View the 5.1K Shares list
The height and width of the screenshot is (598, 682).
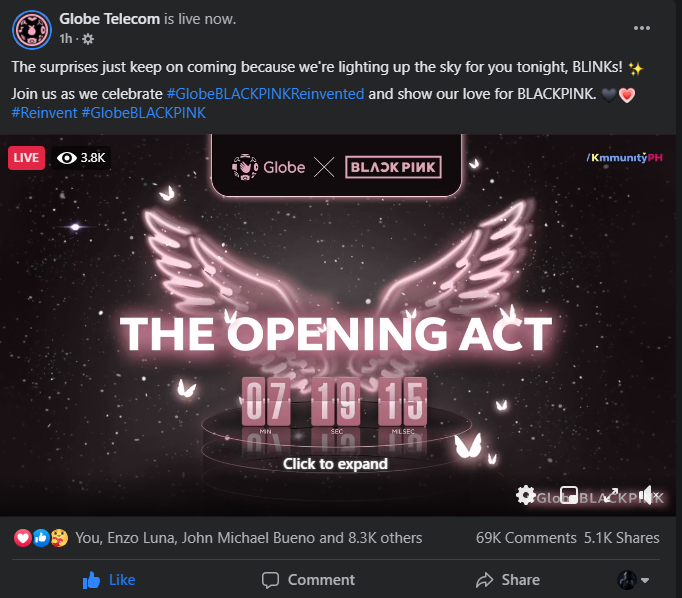click(622, 538)
